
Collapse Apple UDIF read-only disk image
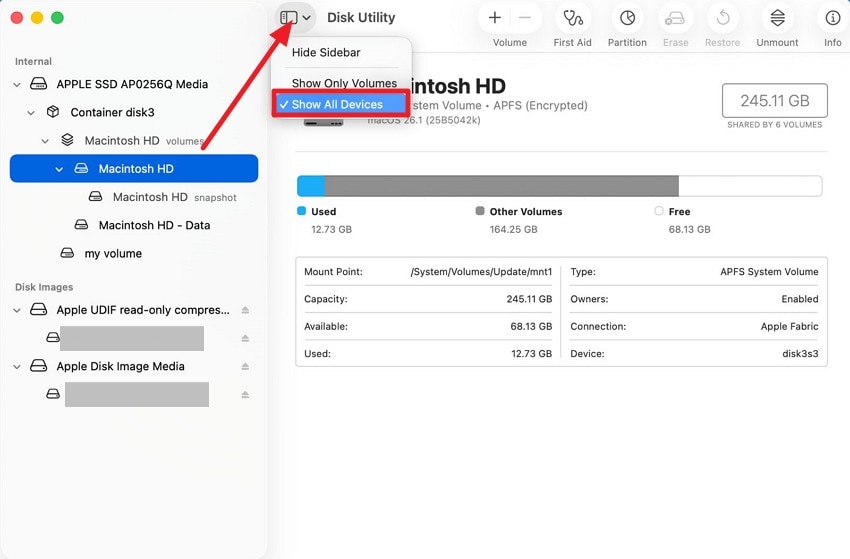[x=17, y=310]
